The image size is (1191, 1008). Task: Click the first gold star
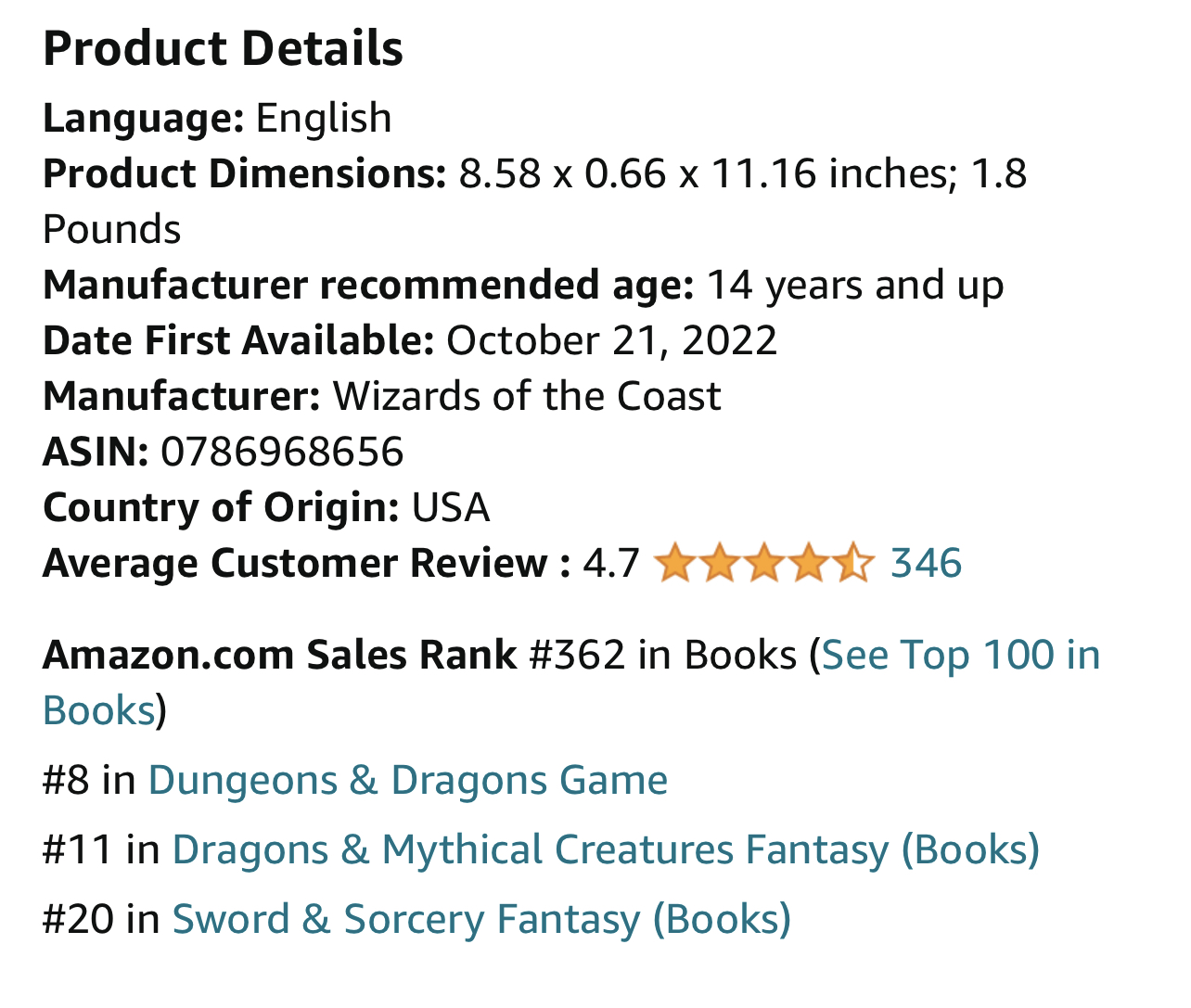pos(674,564)
